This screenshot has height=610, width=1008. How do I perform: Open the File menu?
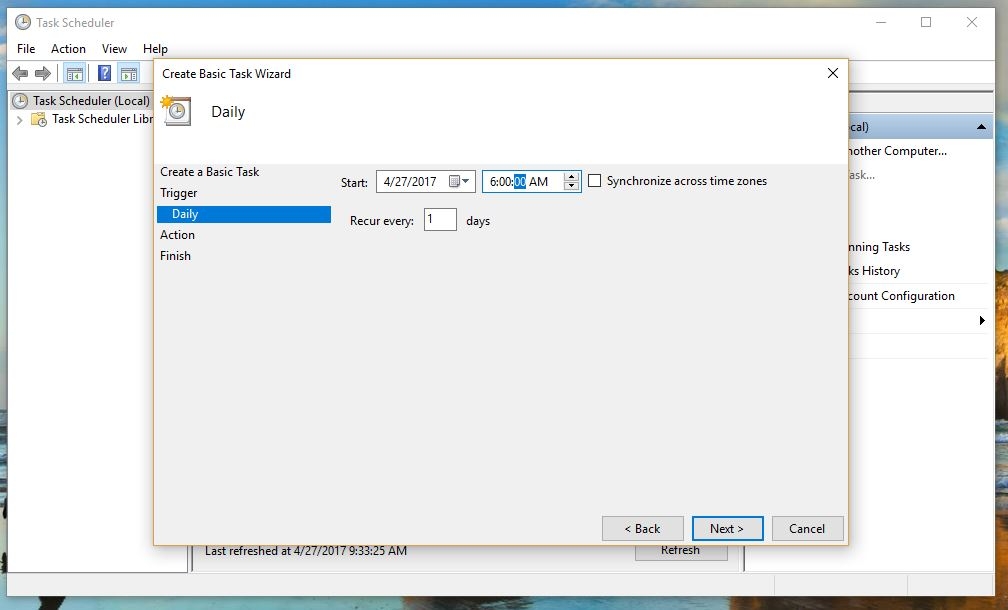[x=26, y=49]
